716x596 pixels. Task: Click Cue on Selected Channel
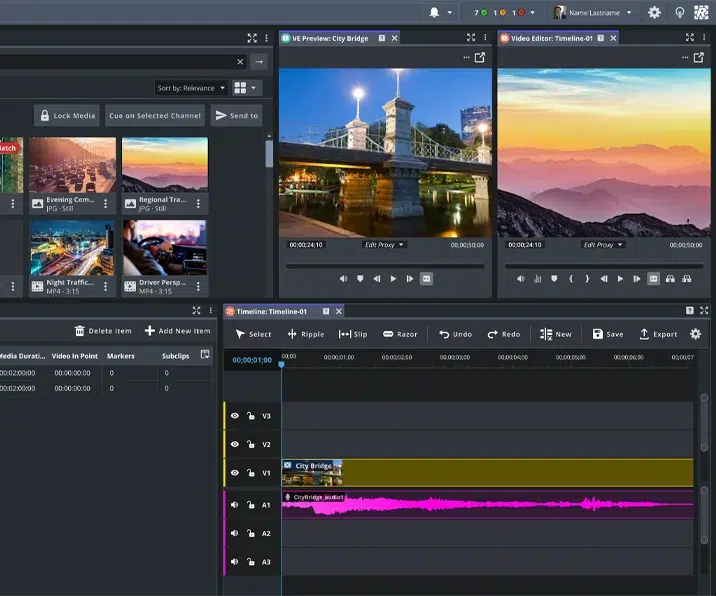(x=155, y=116)
